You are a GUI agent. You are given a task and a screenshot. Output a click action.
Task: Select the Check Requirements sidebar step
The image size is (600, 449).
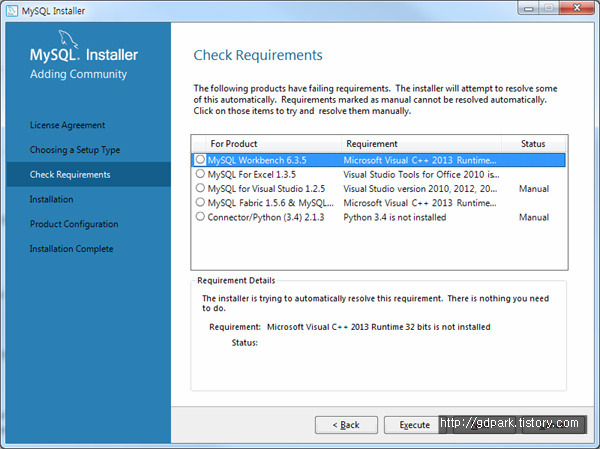click(x=88, y=175)
